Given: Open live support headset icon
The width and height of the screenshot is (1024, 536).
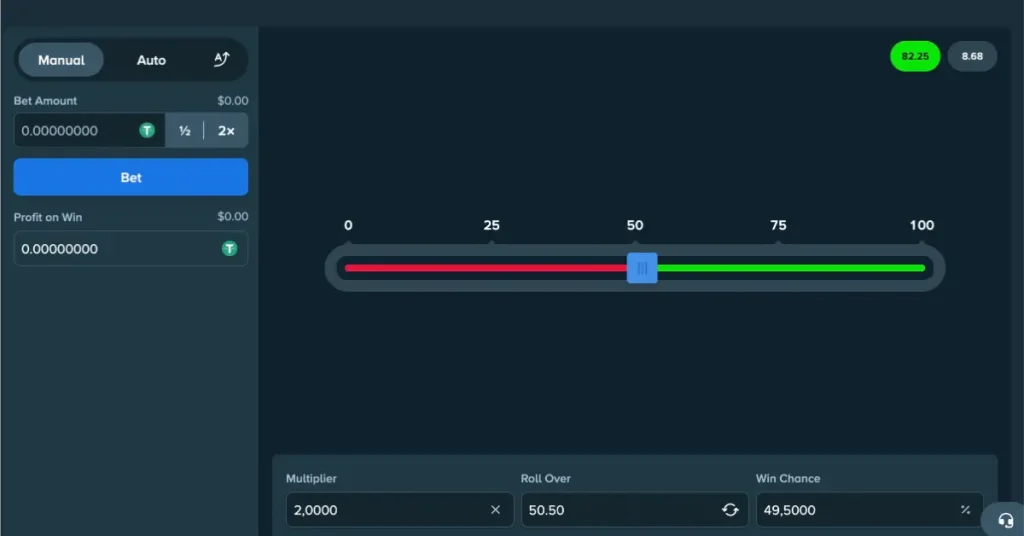Looking at the screenshot, I should coord(1005,520).
